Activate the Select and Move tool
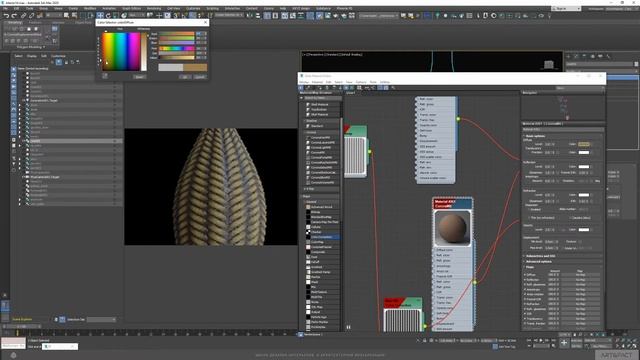Screen dimensions: 640x360 (x=100, y=16)
